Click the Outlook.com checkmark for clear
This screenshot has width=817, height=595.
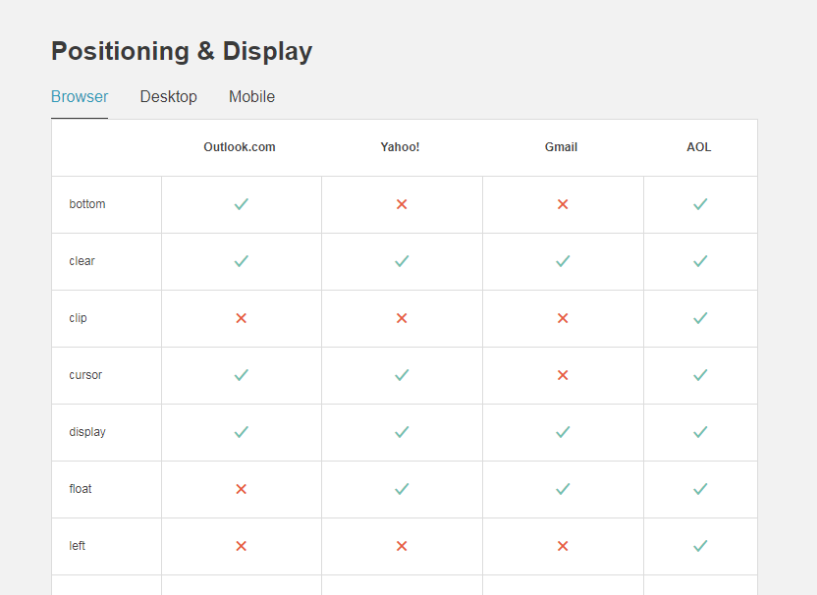click(x=241, y=261)
